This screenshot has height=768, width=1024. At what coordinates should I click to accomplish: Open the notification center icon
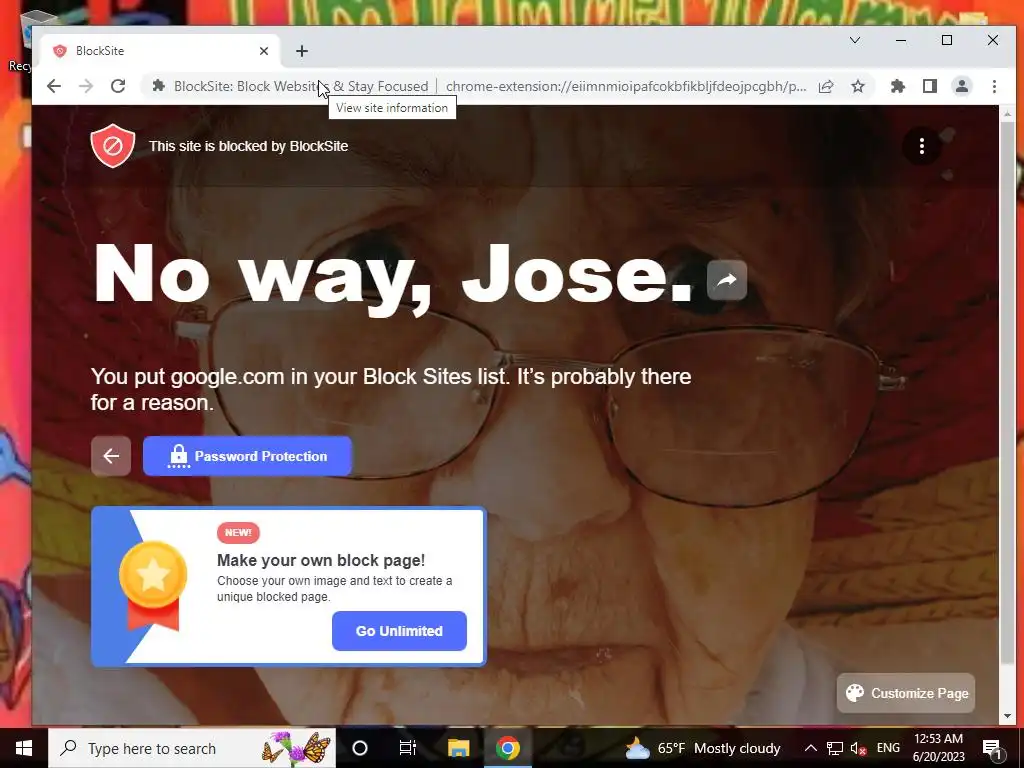pos(991,748)
